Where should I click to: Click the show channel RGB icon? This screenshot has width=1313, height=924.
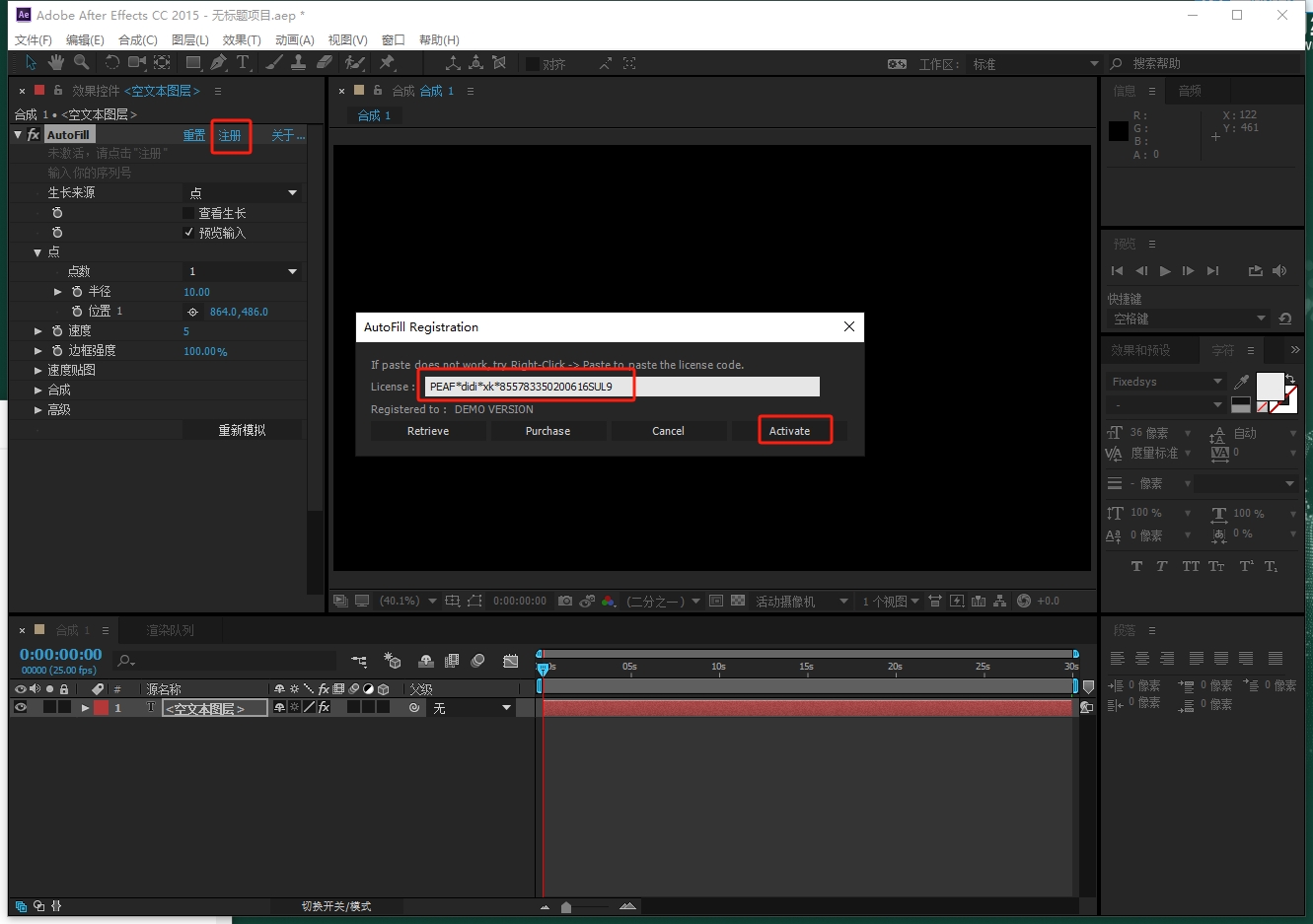coord(609,601)
